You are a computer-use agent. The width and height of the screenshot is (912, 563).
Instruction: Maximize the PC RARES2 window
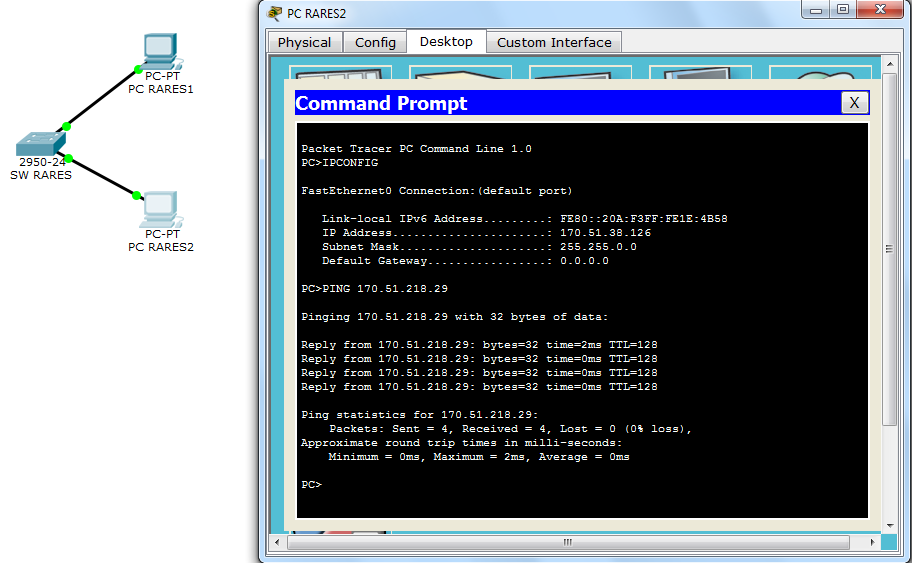(x=843, y=9)
